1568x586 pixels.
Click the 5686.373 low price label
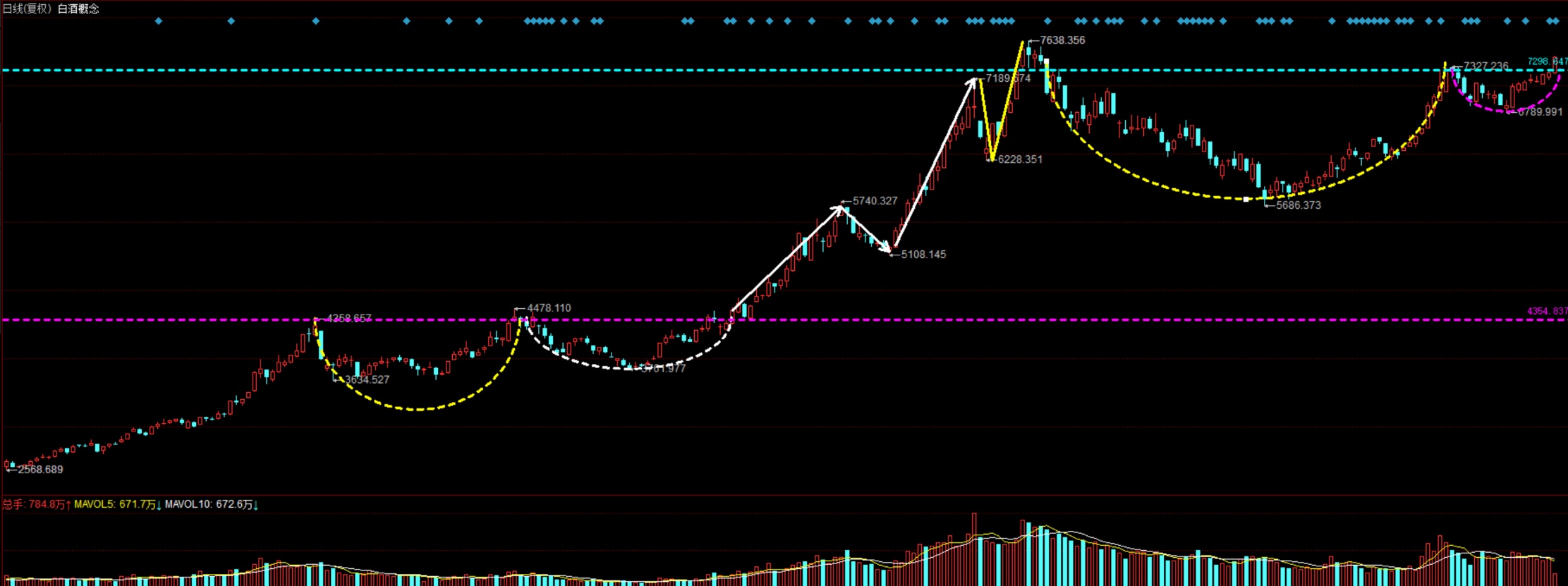[1299, 205]
